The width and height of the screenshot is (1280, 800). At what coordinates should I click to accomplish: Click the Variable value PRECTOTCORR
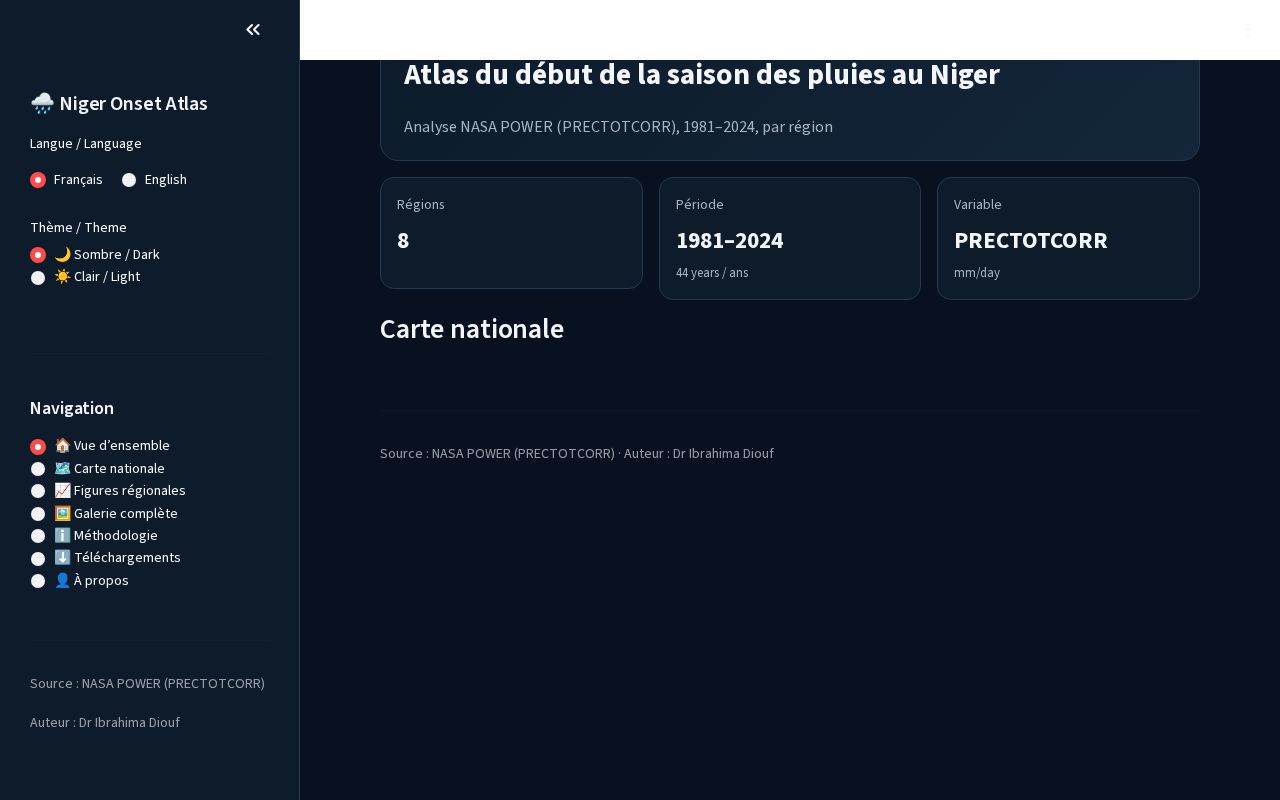click(1031, 241)
